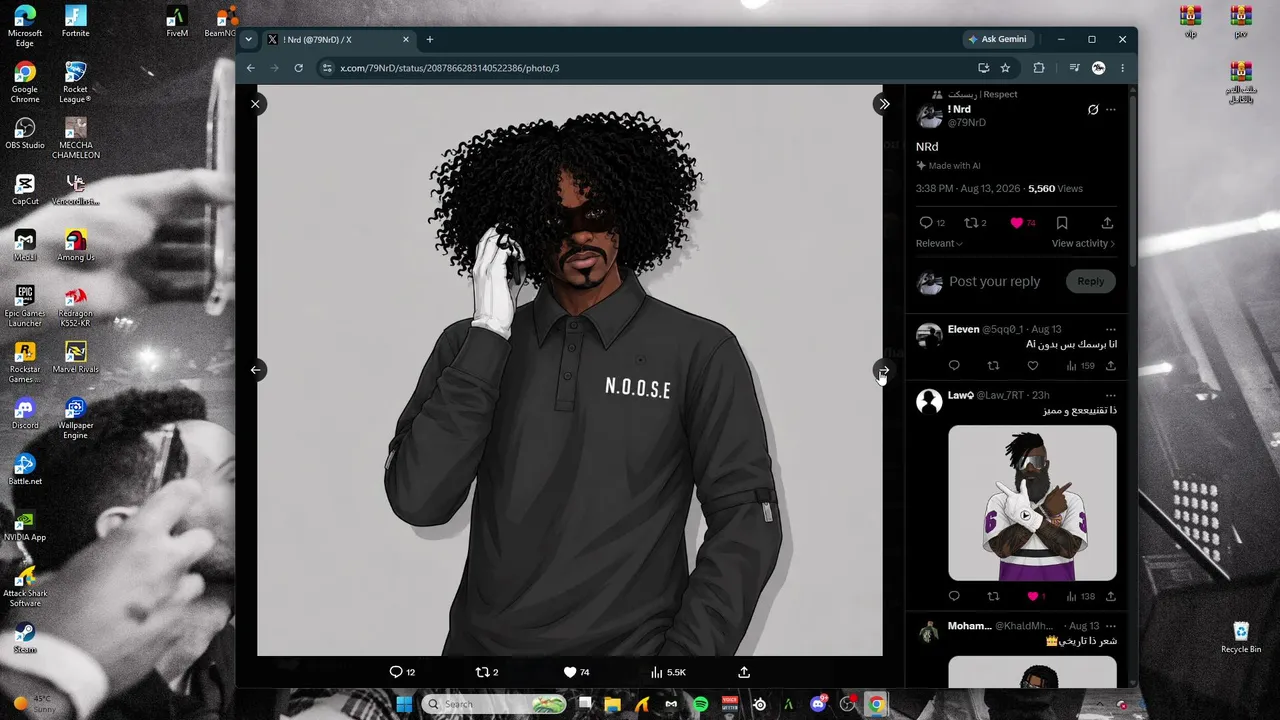Bookmark this page with star icon
The image size is (1280, 720).
1005,68
